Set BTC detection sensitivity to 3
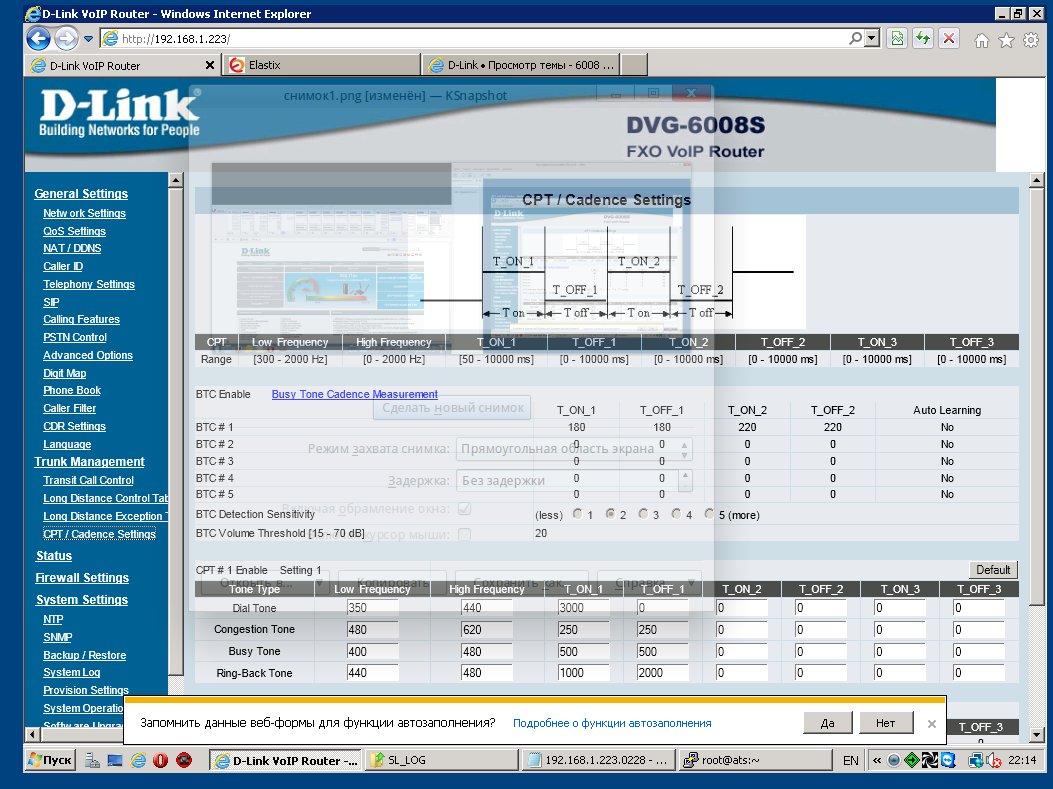This screenshot has width=1053, height=789. click(643, 514)
